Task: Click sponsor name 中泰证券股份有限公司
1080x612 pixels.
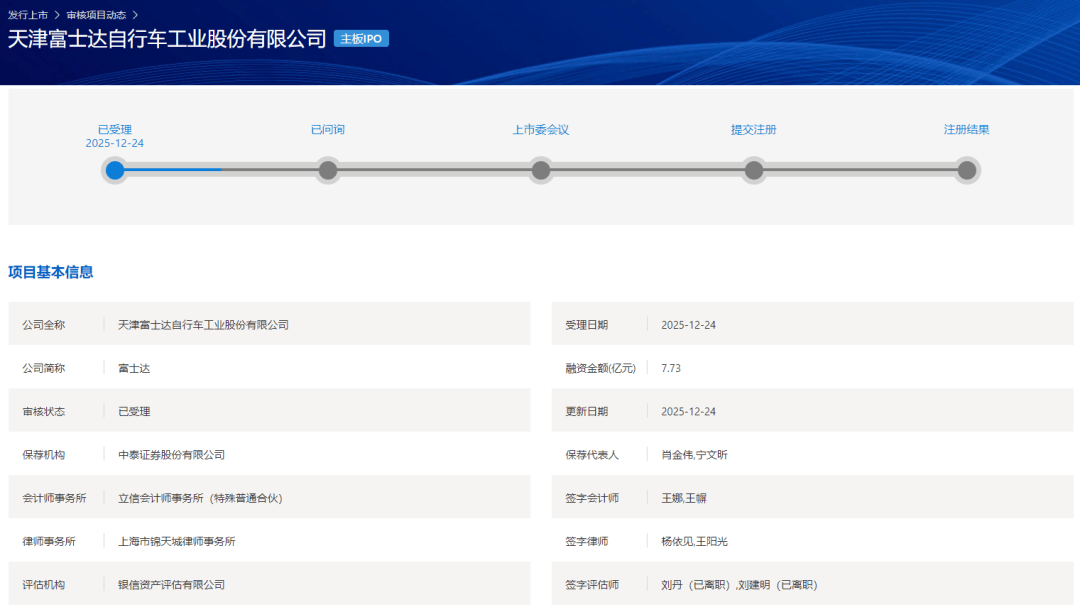Action: click(x=171, y=455)
